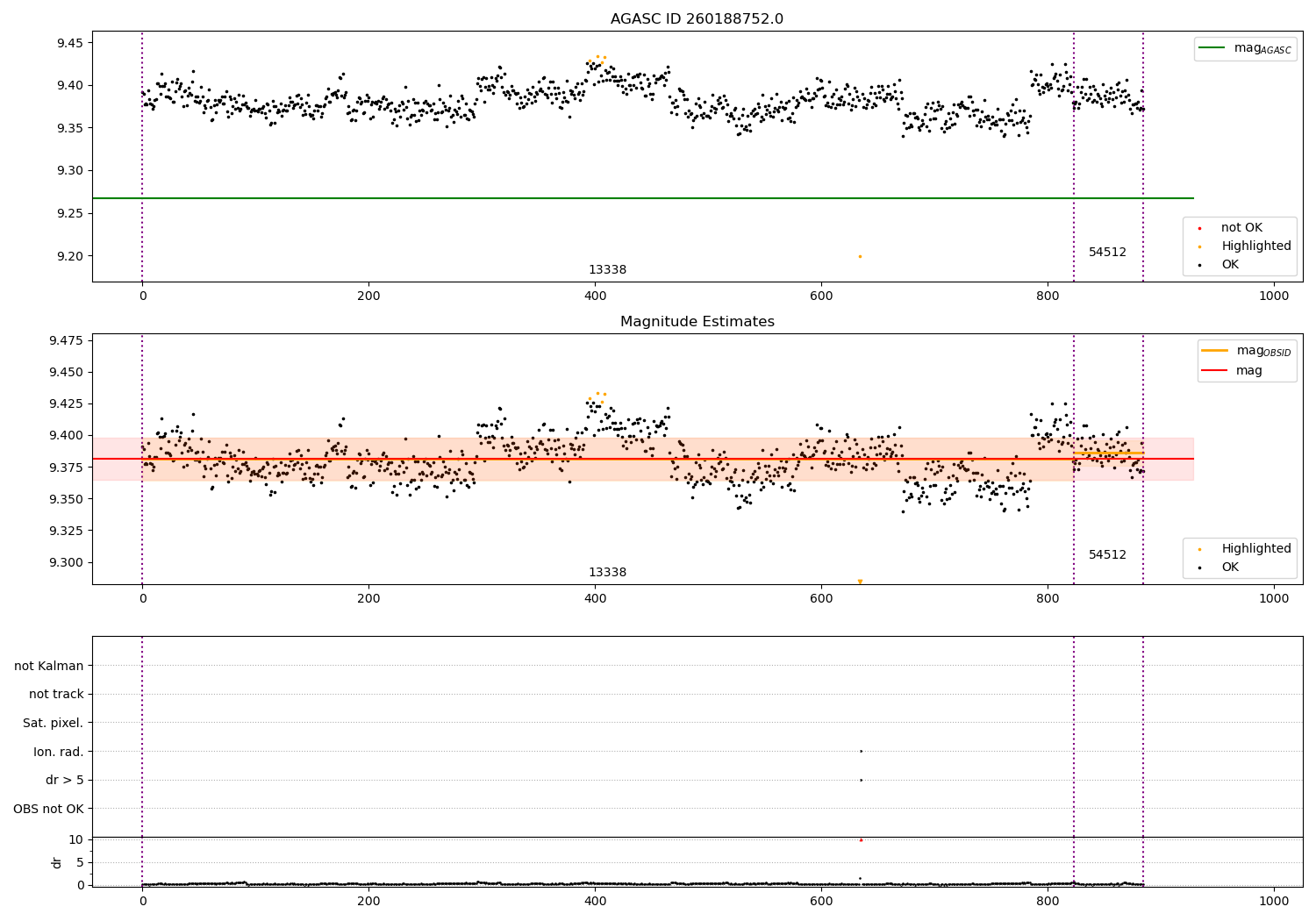
Task: Click the '13338' label in the middle plot
Action: pos(607,573)
